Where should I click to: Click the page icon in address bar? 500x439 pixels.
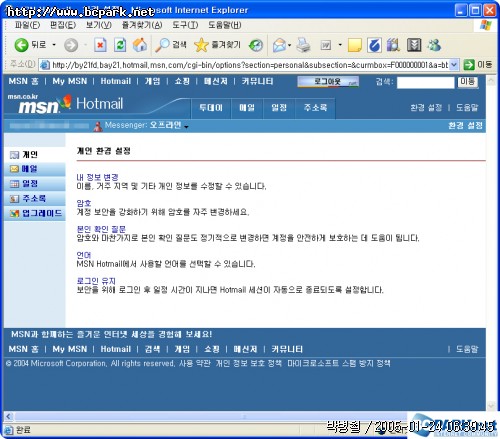point(45,65)
